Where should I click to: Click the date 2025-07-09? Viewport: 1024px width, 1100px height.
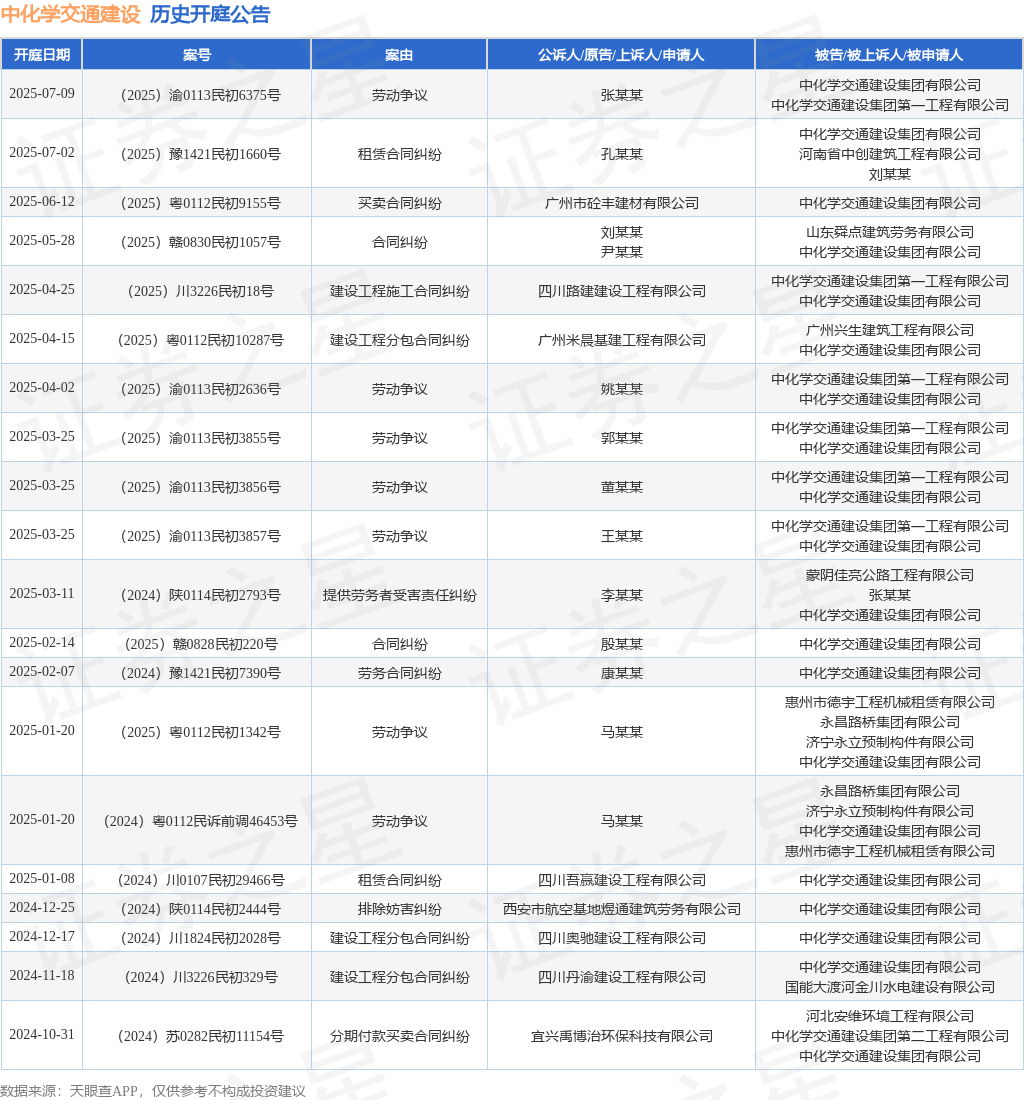[42, 94]
